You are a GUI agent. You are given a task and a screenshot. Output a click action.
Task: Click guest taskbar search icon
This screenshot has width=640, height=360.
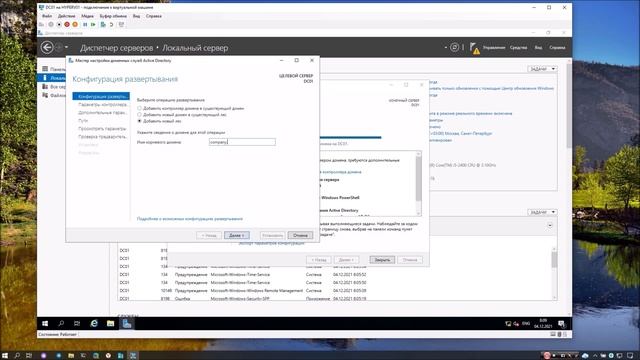(x=61, y=323)
